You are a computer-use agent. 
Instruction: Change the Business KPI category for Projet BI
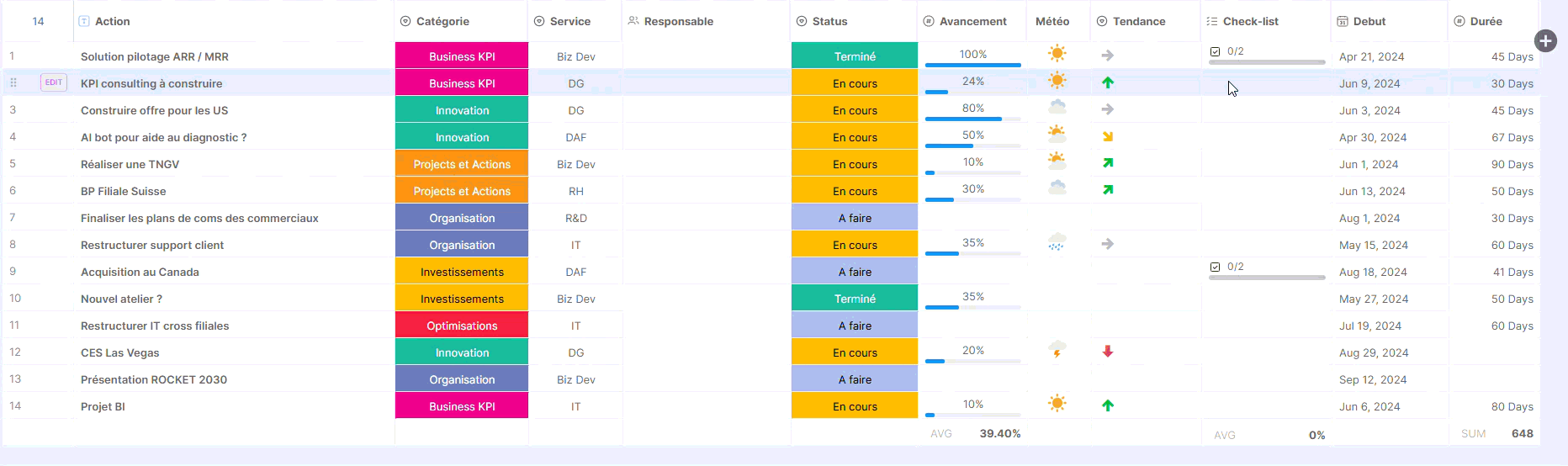[462, 406]
